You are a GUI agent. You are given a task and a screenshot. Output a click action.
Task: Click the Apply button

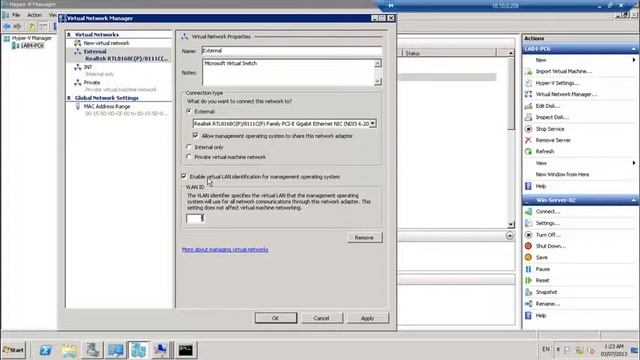[367, 318]
